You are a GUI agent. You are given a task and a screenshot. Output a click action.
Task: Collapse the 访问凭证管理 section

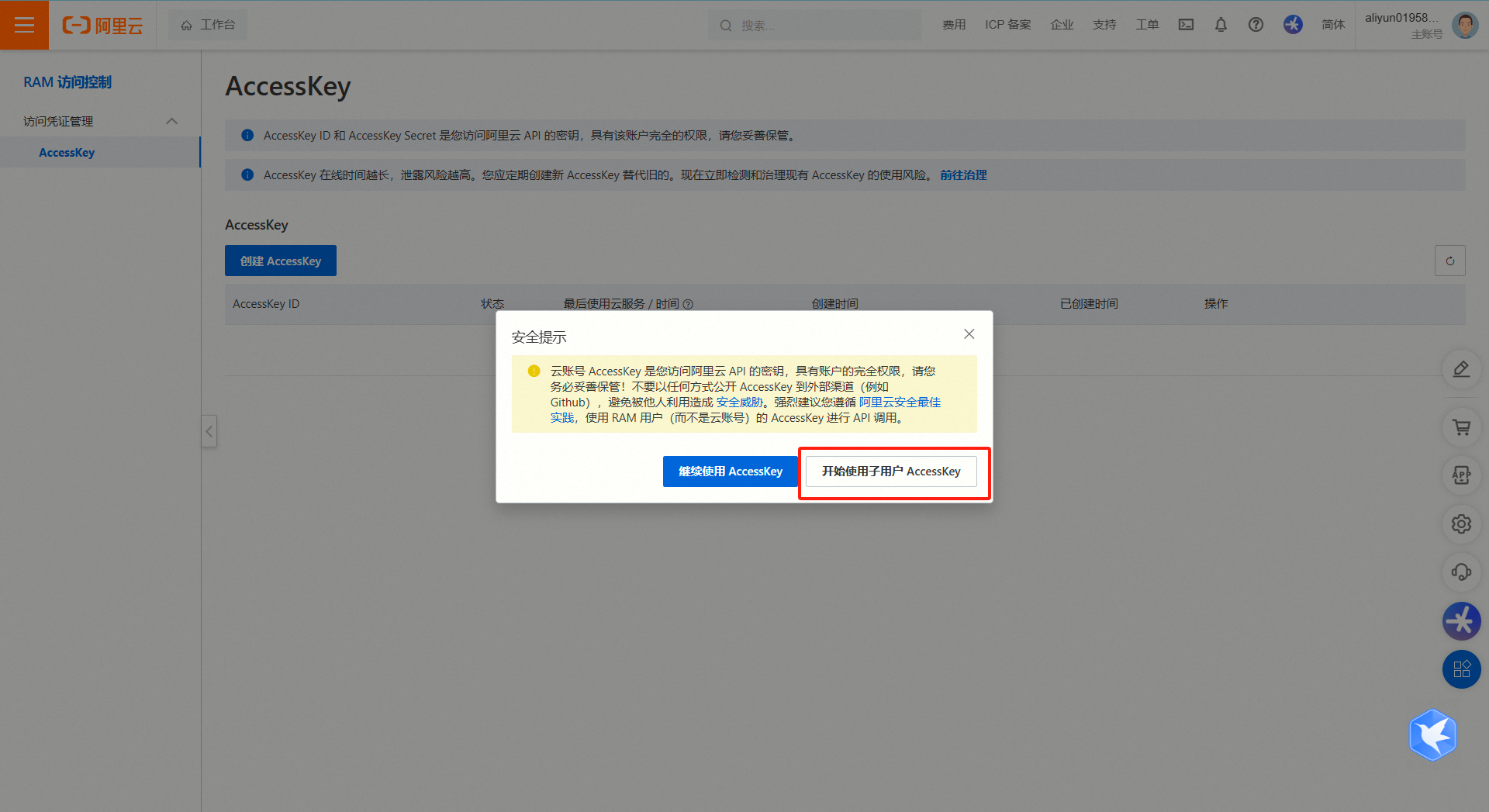[x=101, y=121]
